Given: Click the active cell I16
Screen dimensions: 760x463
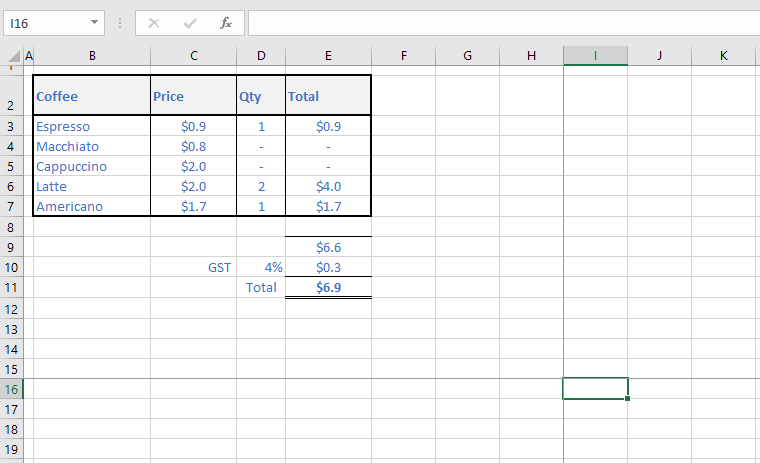Looking at the screenshot, I should pyautogui.click(x=595, y=388).
